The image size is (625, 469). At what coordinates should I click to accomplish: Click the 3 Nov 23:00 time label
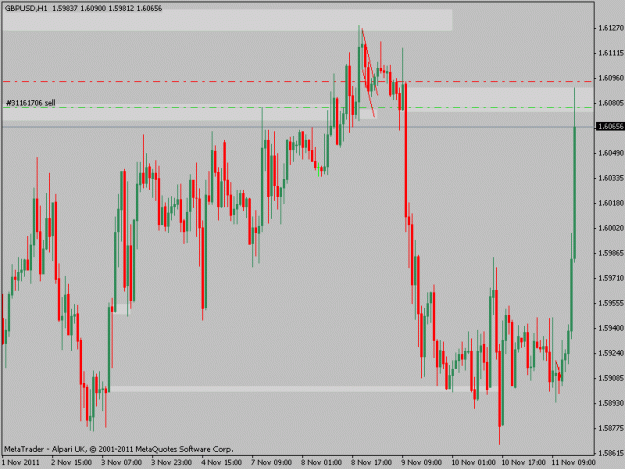point(171,463)
